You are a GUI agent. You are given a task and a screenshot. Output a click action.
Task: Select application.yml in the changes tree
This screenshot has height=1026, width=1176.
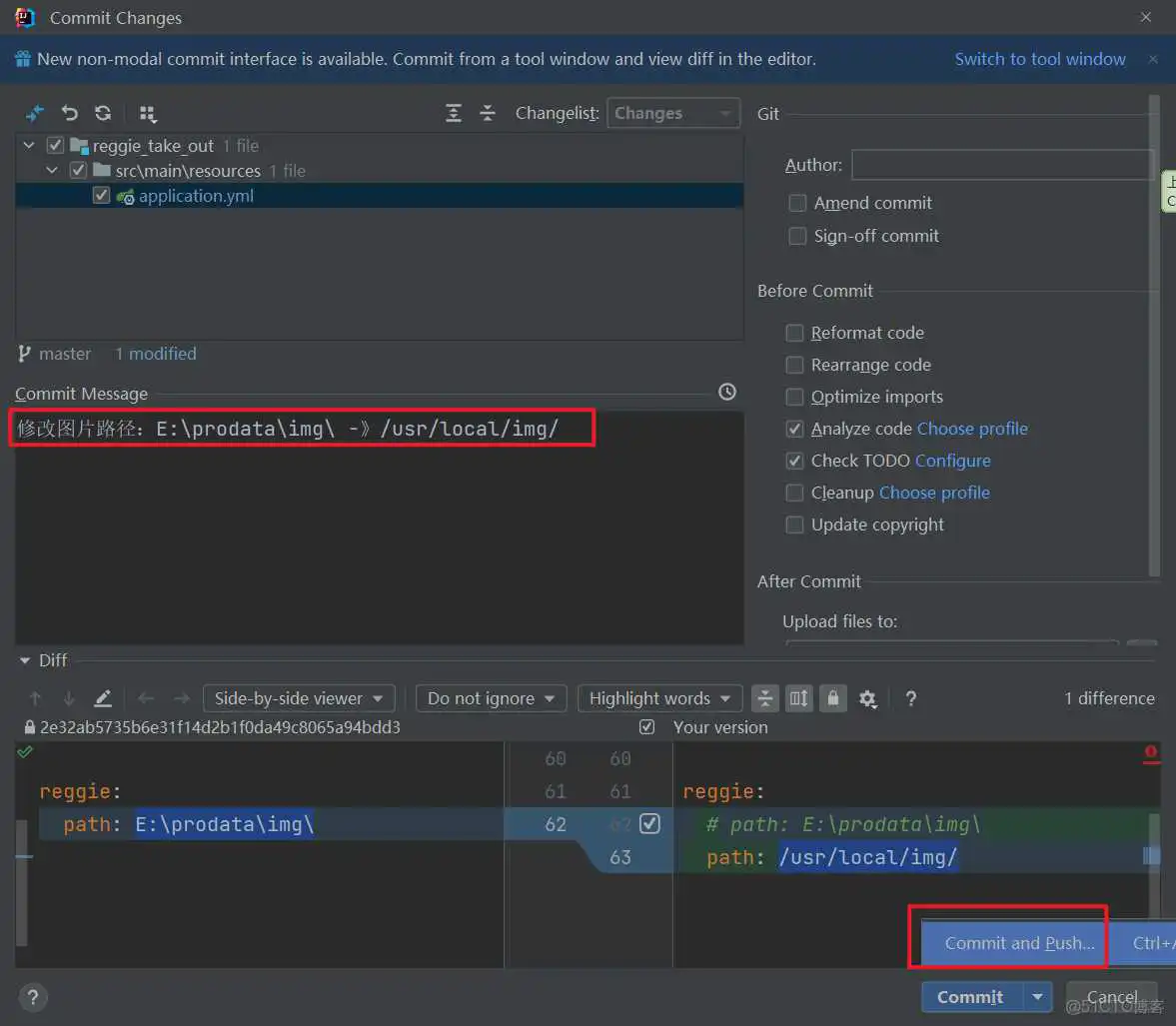coord(196,196)
